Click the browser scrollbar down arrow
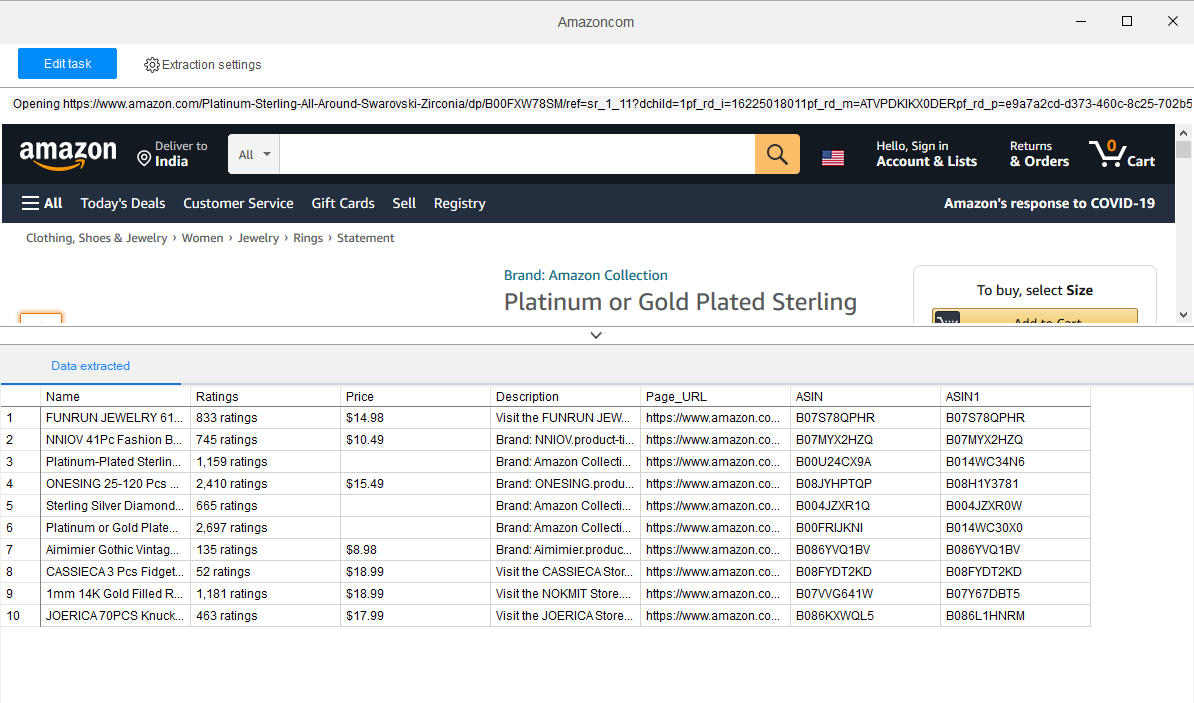The width and height of the screenshot is (1194, 703). coord(1183,315)
